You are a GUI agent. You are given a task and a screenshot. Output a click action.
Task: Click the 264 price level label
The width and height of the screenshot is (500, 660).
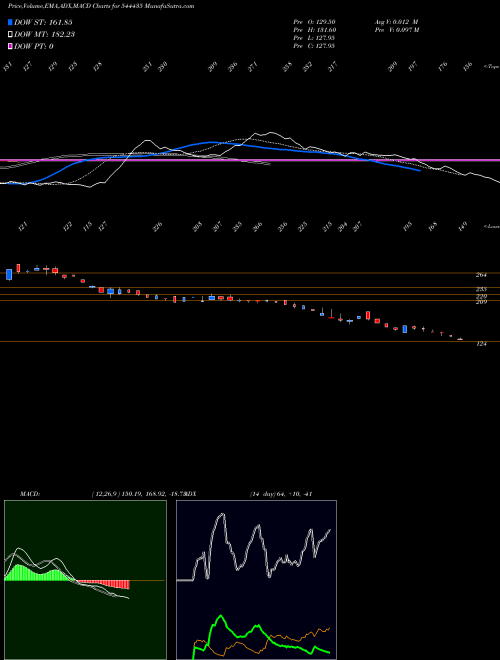click(x=481, y=275)
